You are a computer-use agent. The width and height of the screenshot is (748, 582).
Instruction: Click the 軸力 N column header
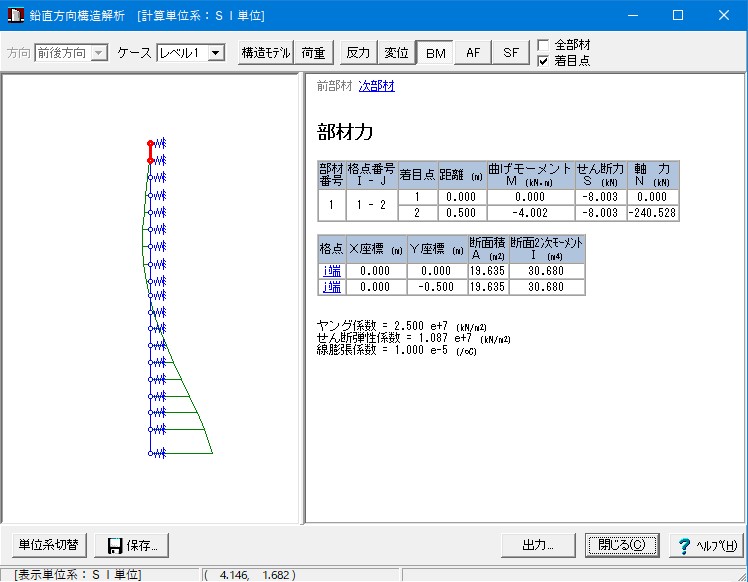point(652,175)
